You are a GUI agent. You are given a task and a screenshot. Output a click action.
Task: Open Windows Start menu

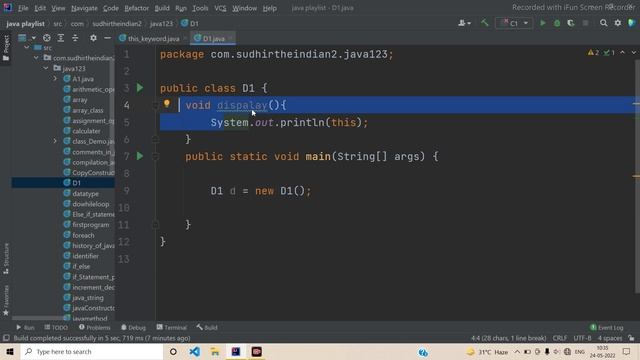(10, 351)
